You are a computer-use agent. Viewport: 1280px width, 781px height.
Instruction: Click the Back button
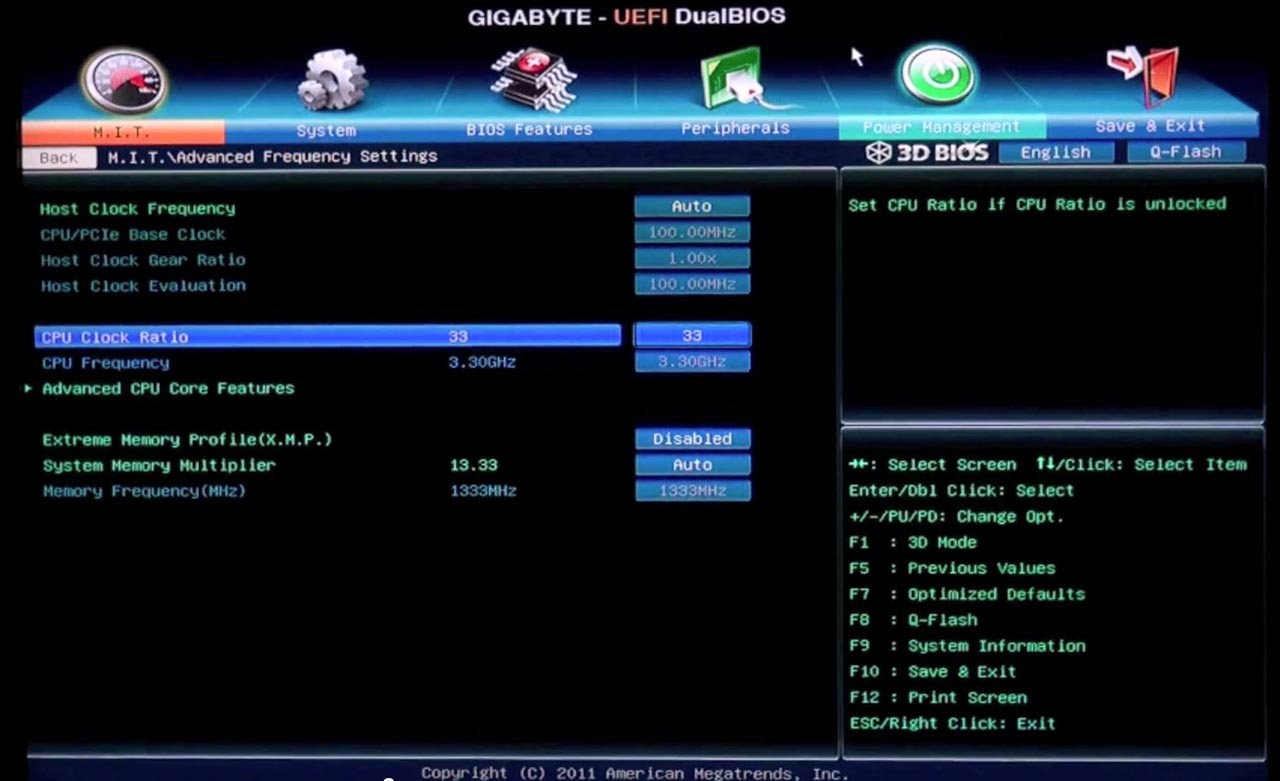pyautogui.click(x=59, y=157)
